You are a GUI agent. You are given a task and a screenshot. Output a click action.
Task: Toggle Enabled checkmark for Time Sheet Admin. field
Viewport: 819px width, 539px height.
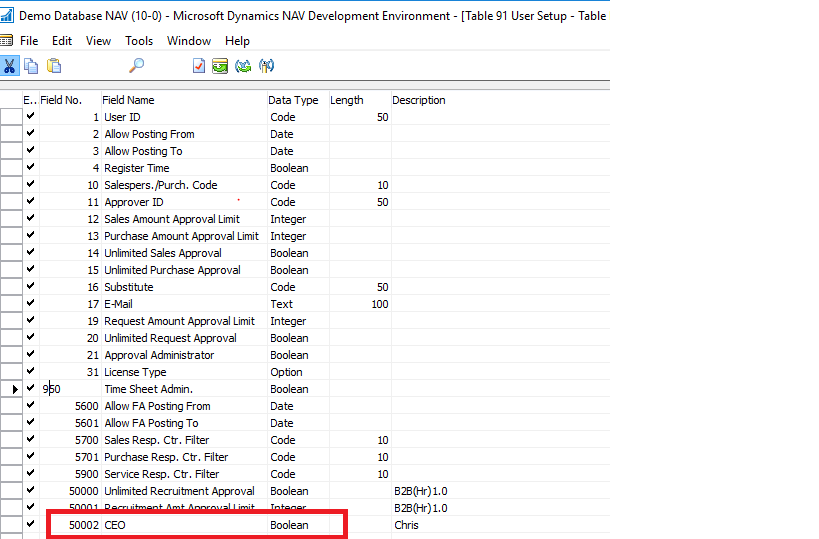click(30, 388)
